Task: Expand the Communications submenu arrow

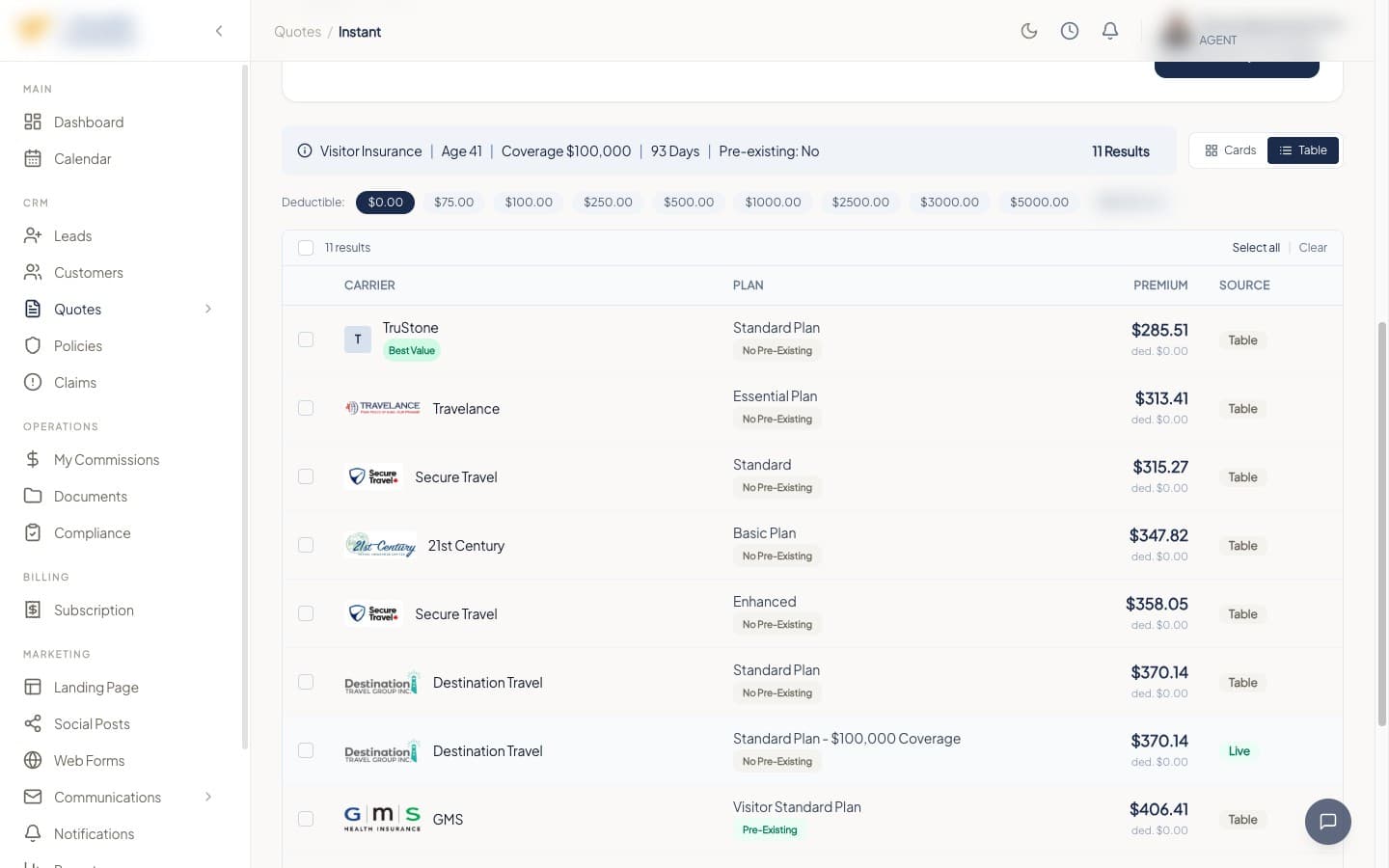Action: pyautogui.click(x=207, y=797)
